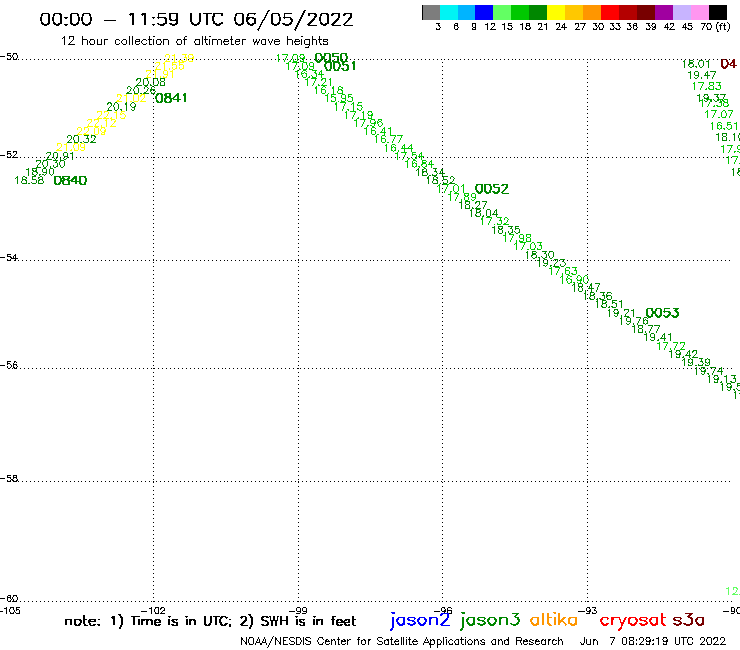Click the jason2 legend name
Image resolution: width=740 pixels, height=650 pixels.
420,620
